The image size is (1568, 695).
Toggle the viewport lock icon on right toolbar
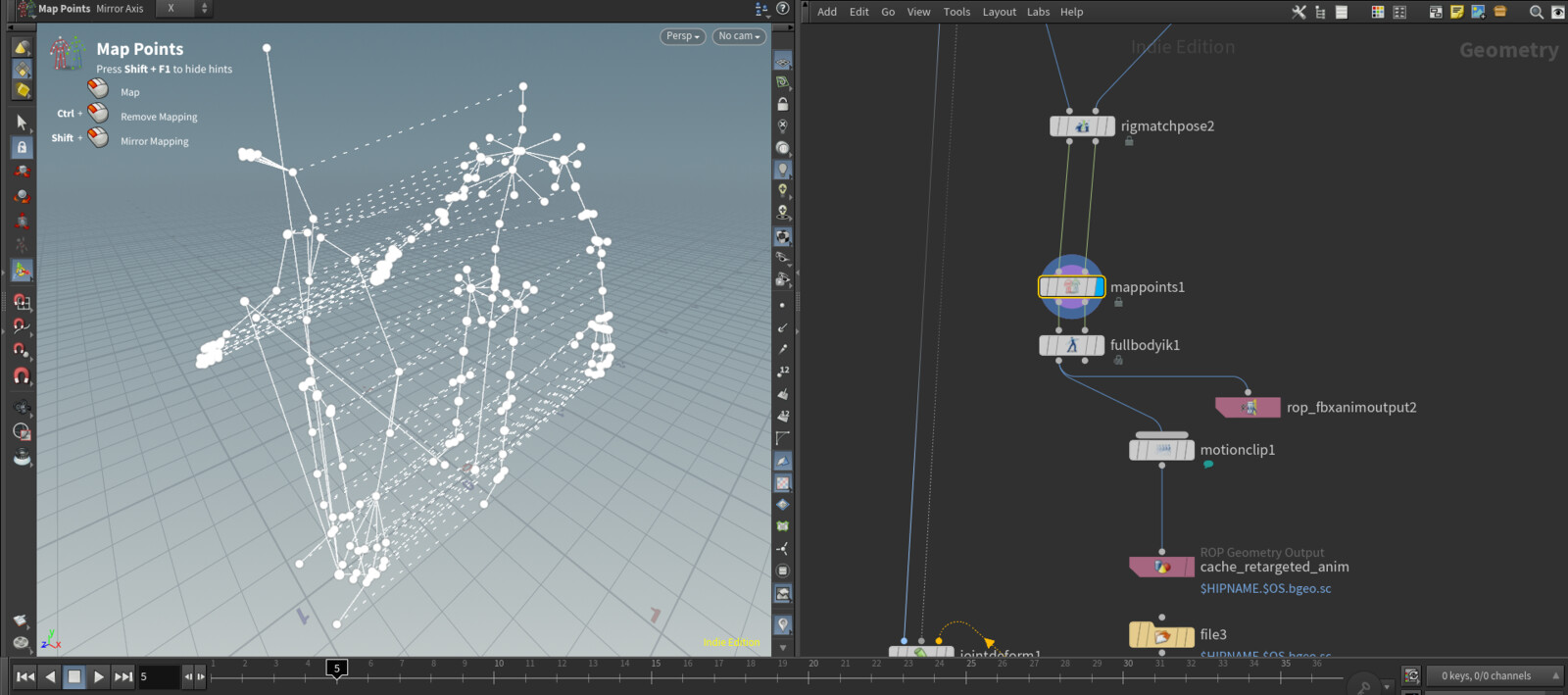click(x=782, y=104)
